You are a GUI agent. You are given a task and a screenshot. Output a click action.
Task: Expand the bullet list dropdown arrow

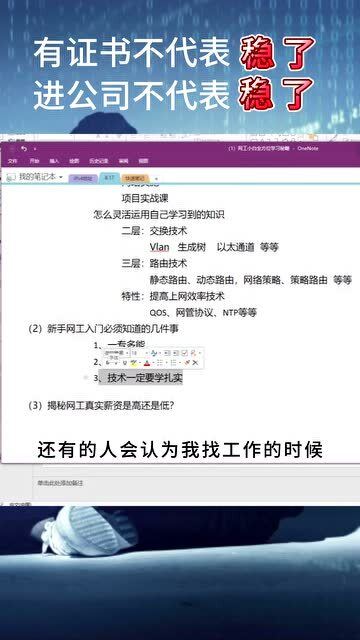pyautogui.click(x=167, y=362)
